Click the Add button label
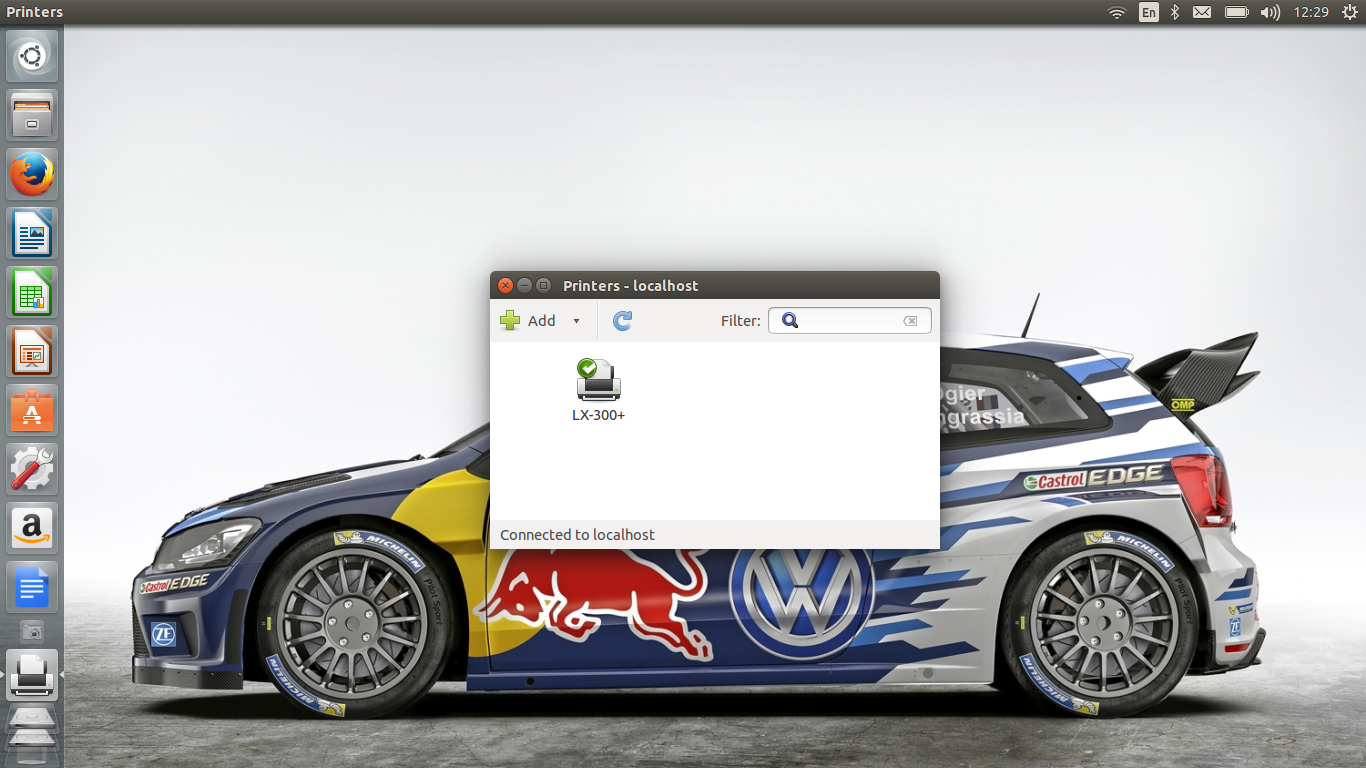The width and height of the screenshot is (1366, 768). pyautogui.click(x=542, y=321)
